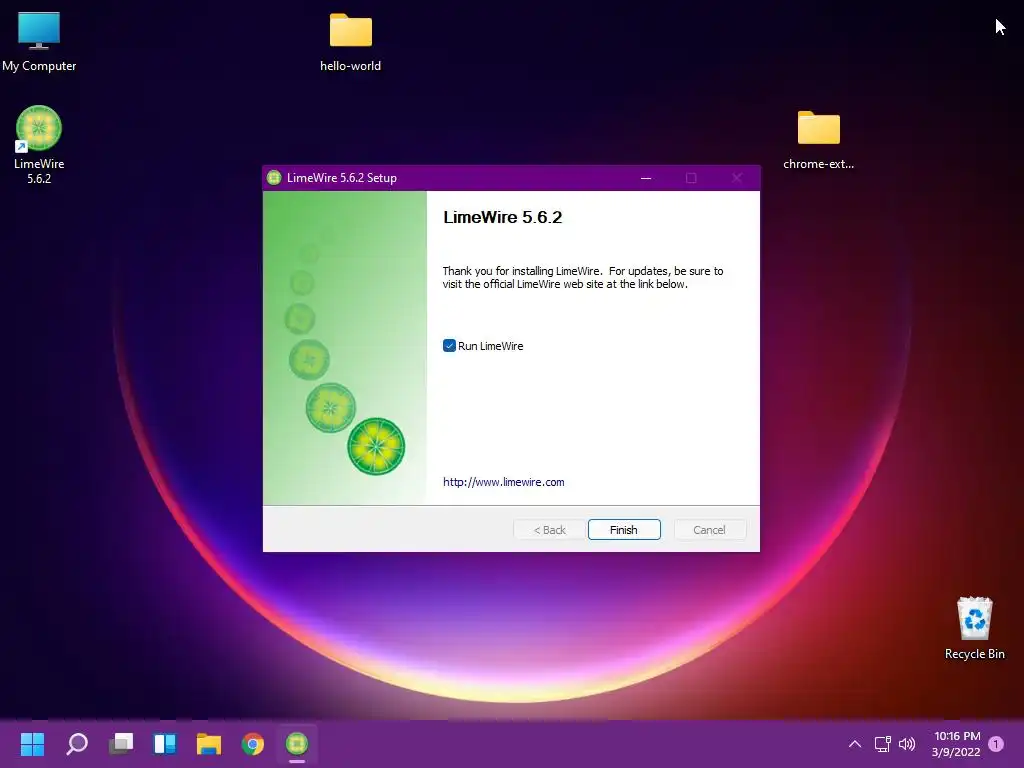Screen dimensions: 1024x768
Task: Select the chrome-ext... folder on desktop
Action: [818, 139]
